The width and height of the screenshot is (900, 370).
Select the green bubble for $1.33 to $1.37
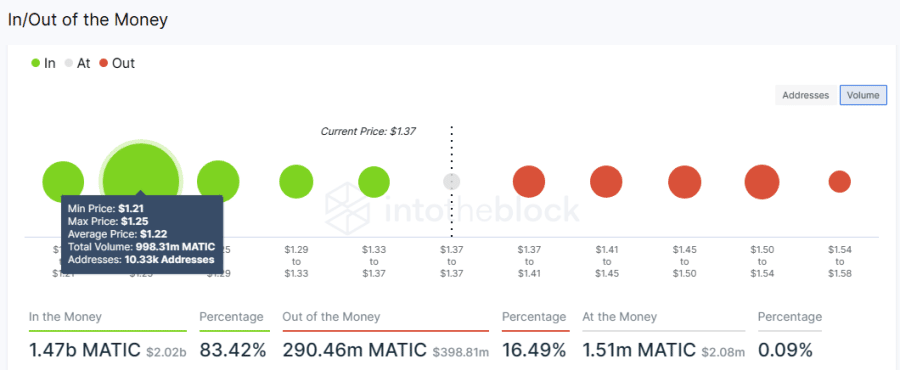[374, 182]
